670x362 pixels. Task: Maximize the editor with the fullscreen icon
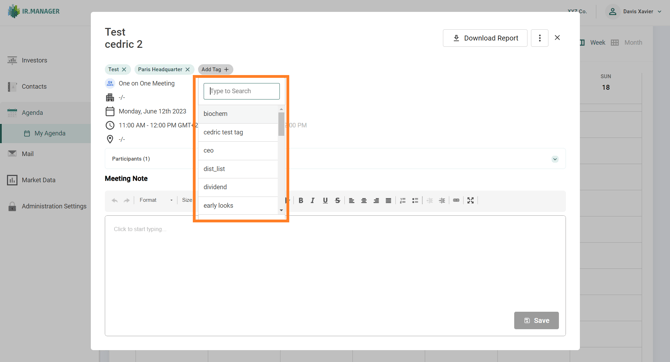coord(470,200)
